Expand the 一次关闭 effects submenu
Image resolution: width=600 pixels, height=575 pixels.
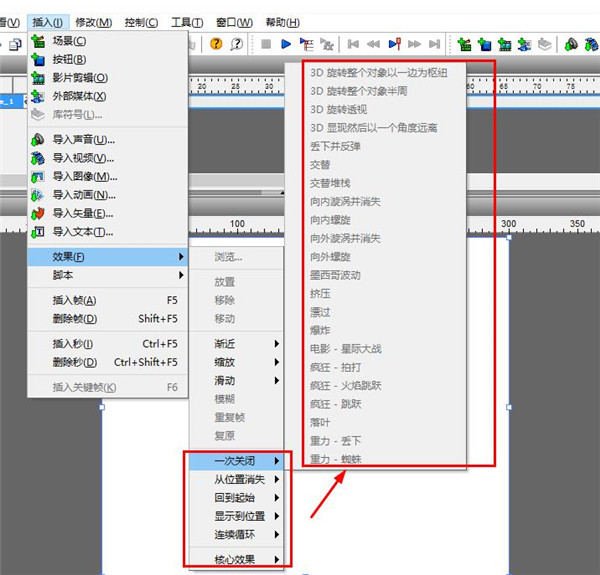236,462
